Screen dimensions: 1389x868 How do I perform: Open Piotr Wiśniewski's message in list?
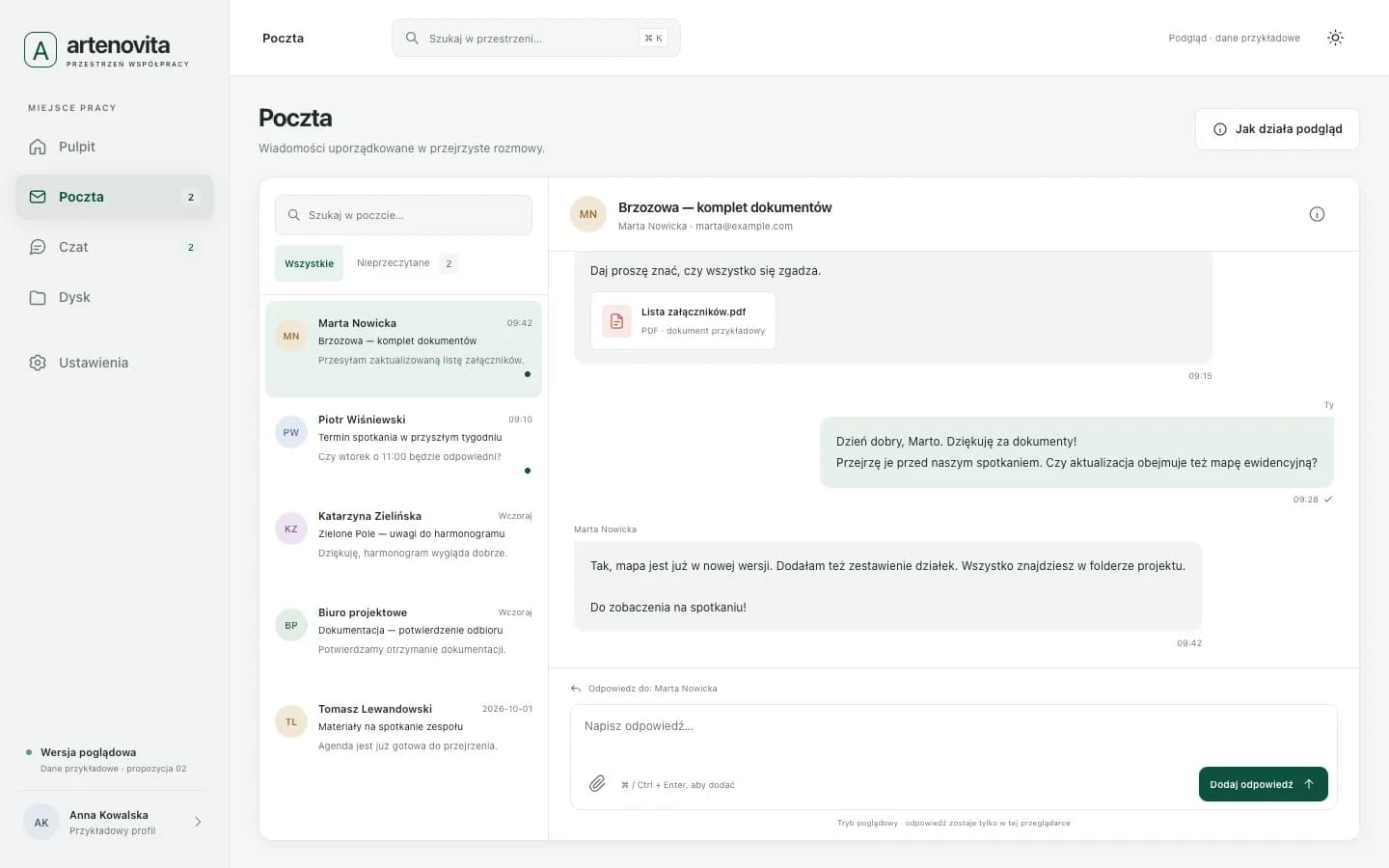click(x=403, y=446)
